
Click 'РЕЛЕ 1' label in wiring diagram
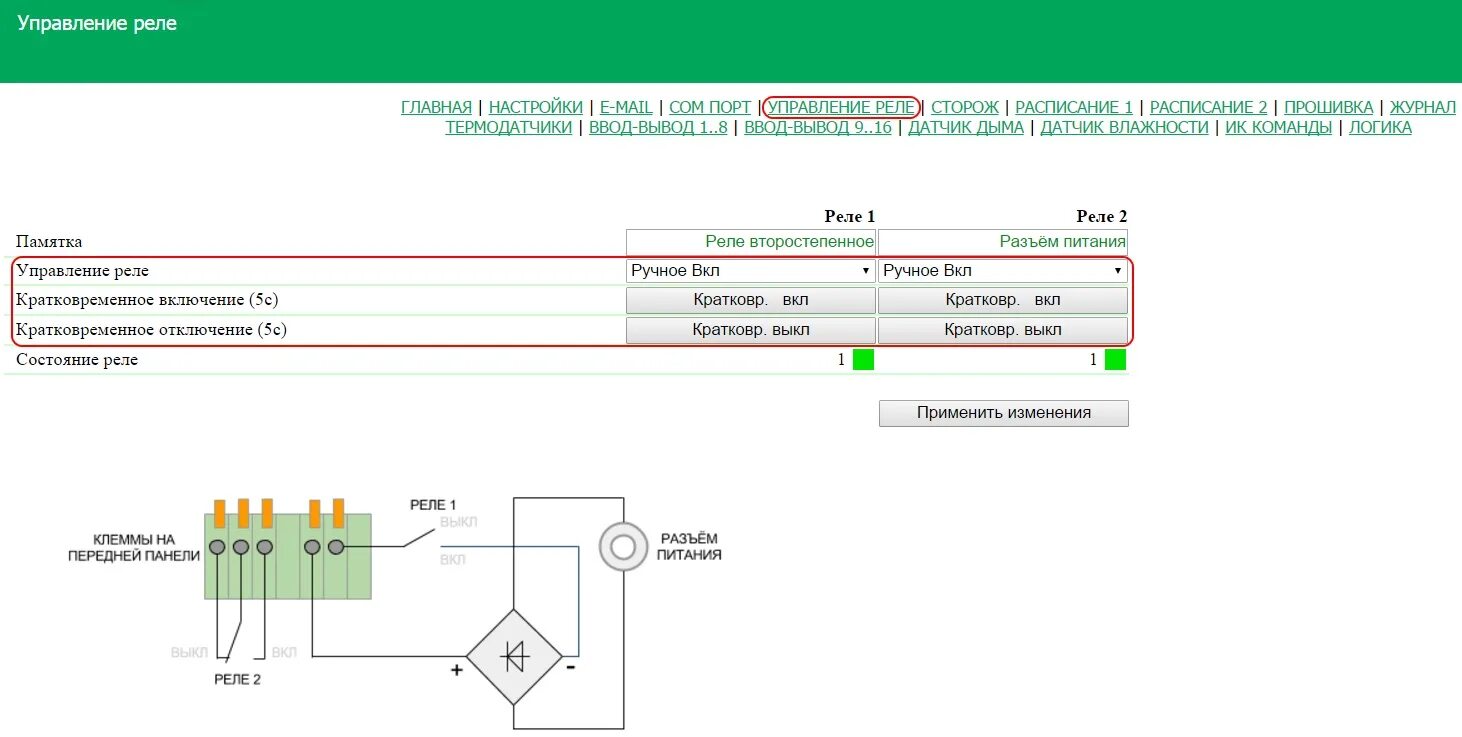point(433,505)
